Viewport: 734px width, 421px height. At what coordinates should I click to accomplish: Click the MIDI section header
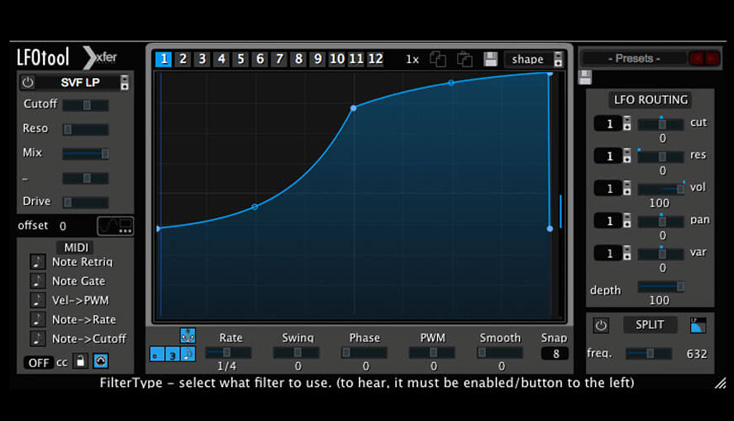[x=76, y=247]
